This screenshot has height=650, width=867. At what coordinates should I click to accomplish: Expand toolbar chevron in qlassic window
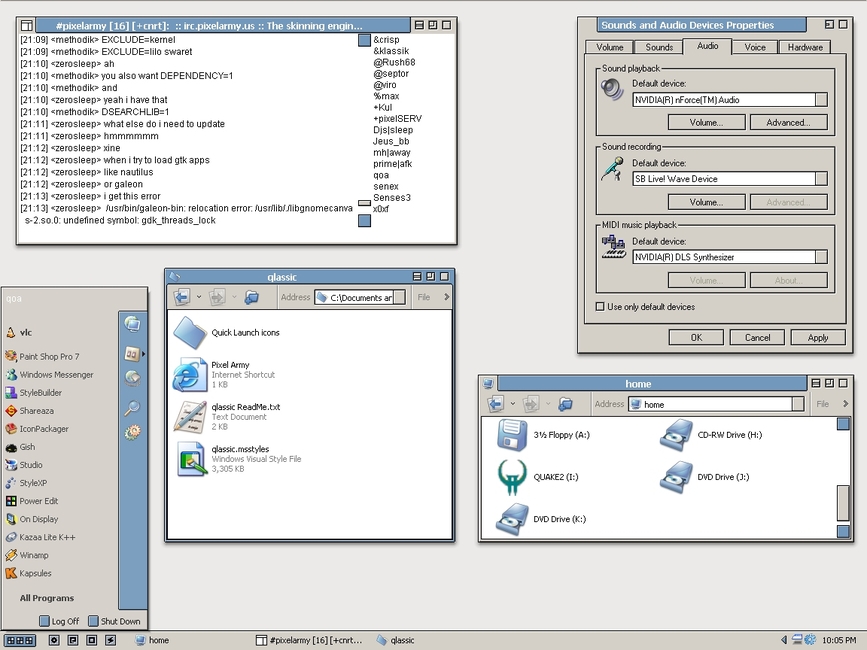coord(446,297)
